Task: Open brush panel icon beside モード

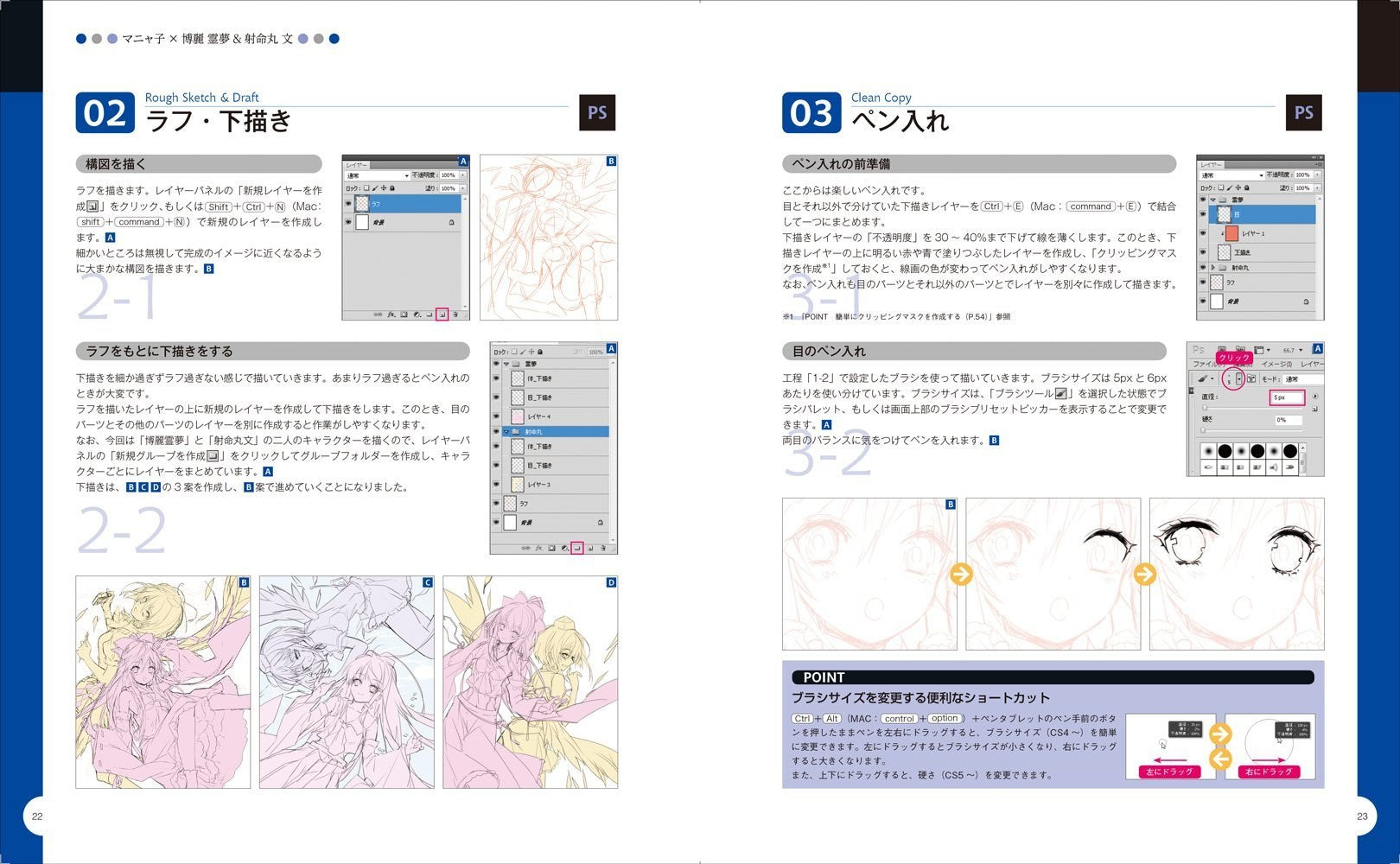Action: (1250, 379)
